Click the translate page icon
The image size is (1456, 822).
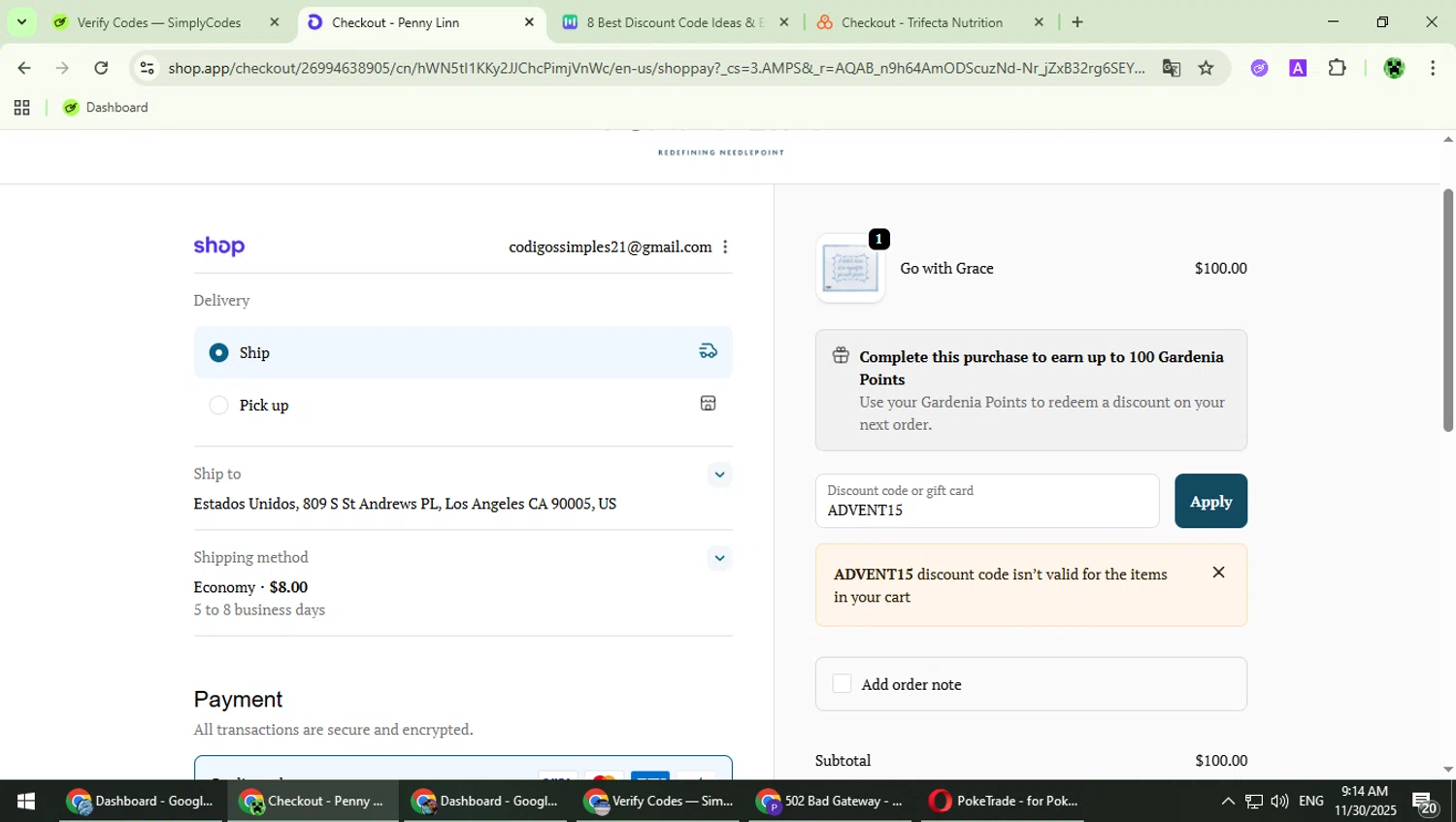point(1172,68)
